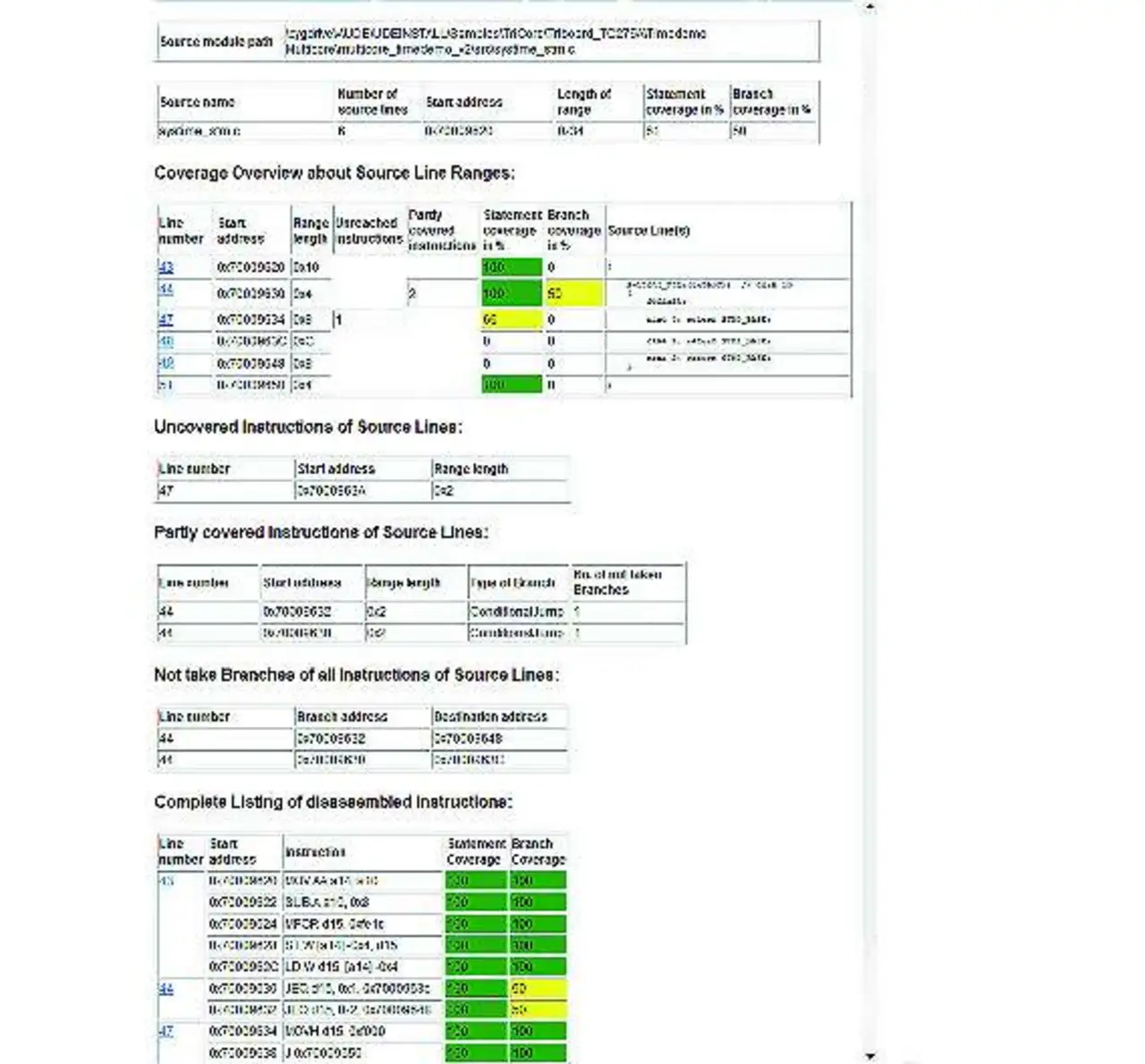
Task: Follow line 47 link in disassembled instructions listing
Action: point(165,1031)
